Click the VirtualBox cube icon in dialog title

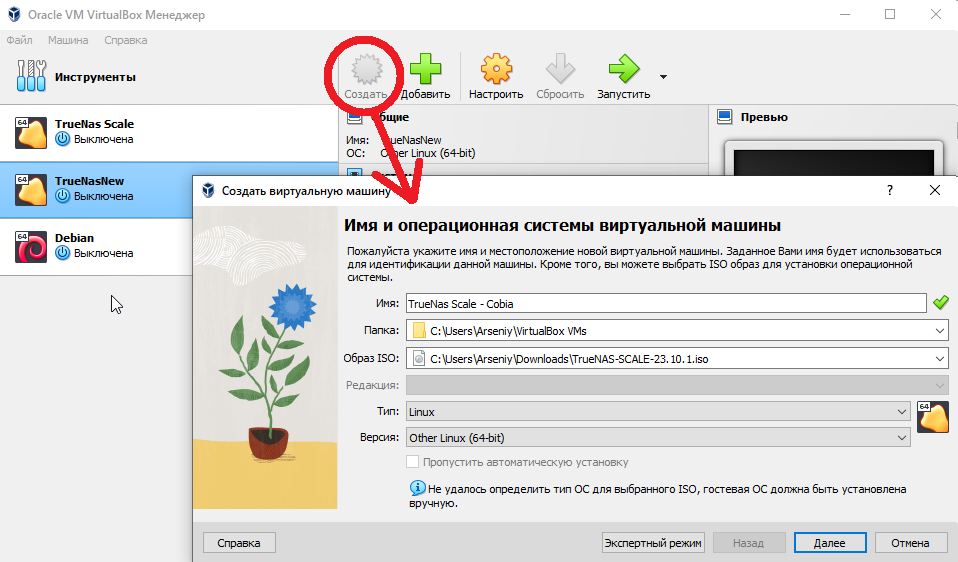(x=208, y=190)
